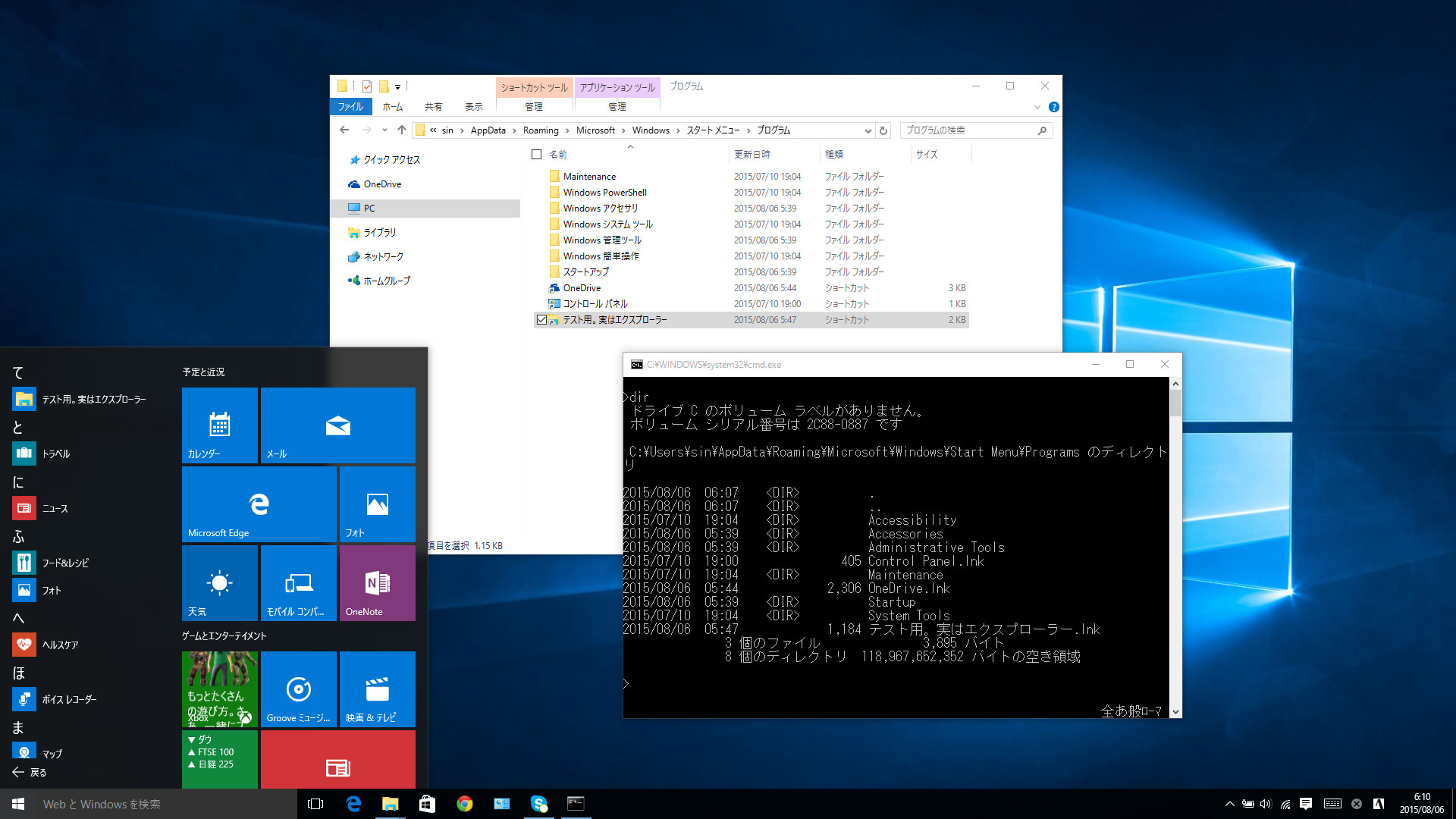Viewport: 1456px width, 819px height.
Task: Open the red News tile
Action: [x=338, y=760]
